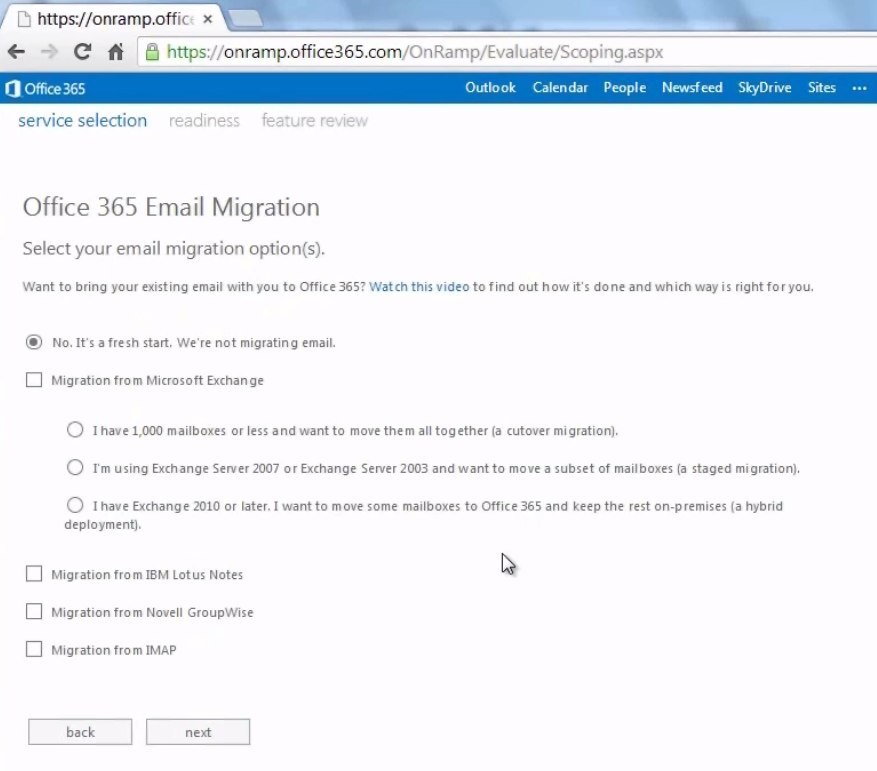877x771 pixels.
Task: Click the browser Forward arrow
Action: [x=49, y=52]
